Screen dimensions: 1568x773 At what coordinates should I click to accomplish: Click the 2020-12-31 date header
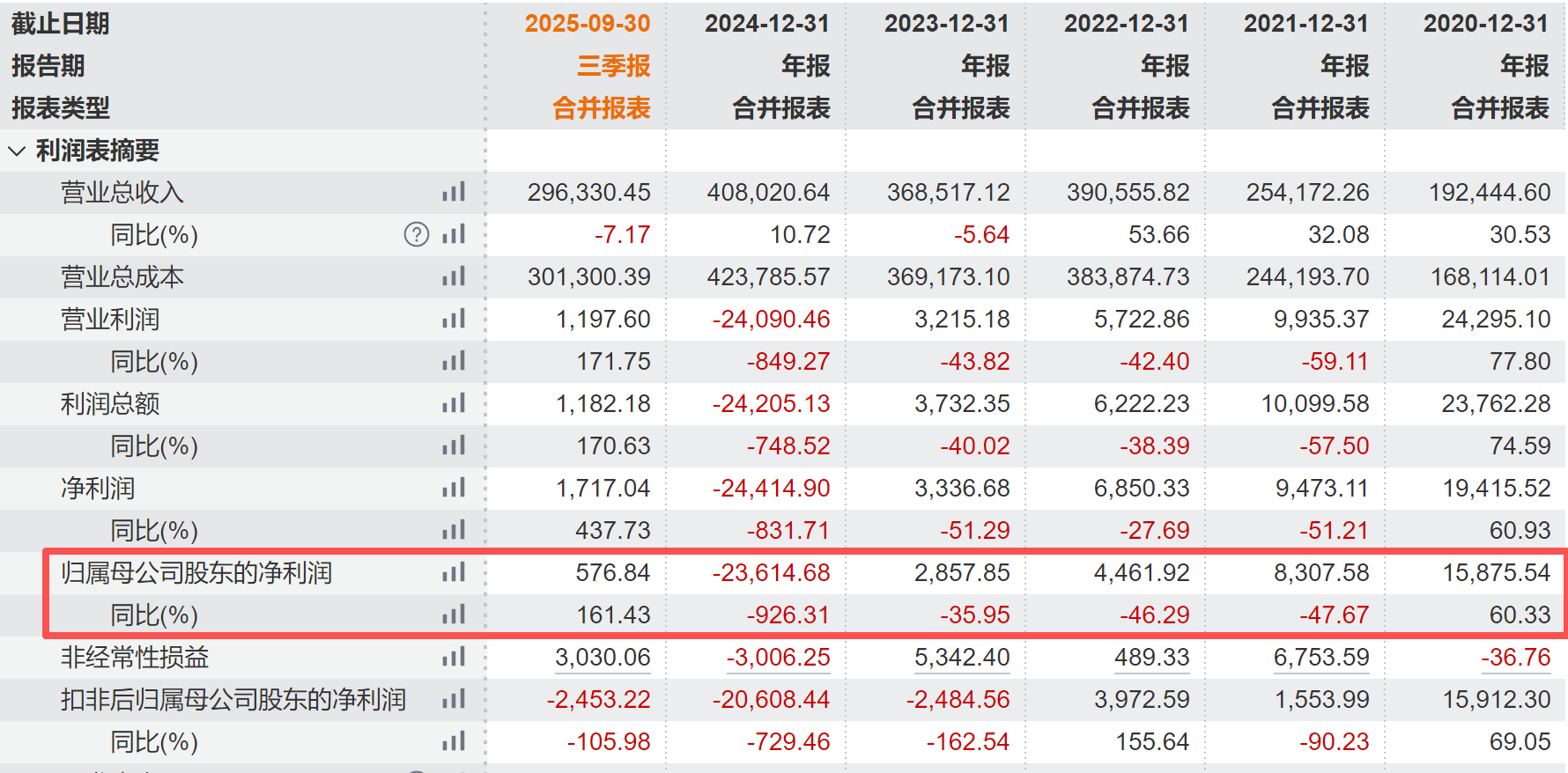(x=1485, y=23)
